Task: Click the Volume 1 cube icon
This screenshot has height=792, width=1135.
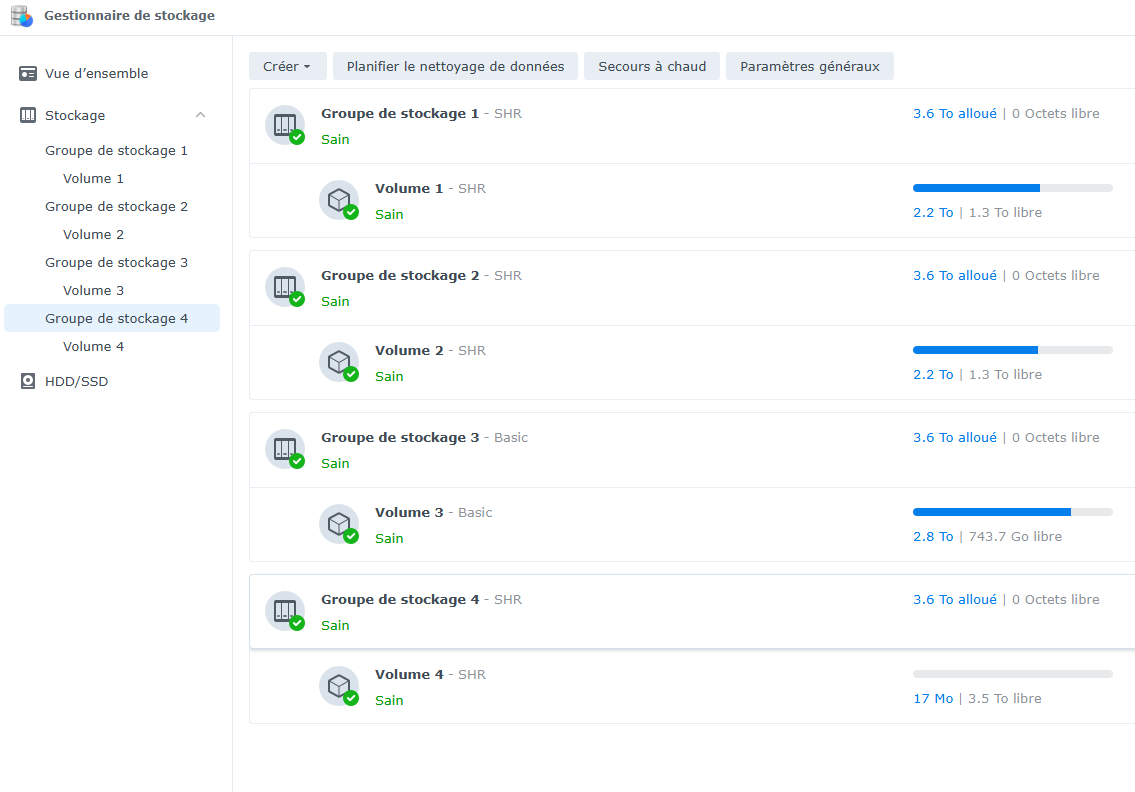Action: 338,199
